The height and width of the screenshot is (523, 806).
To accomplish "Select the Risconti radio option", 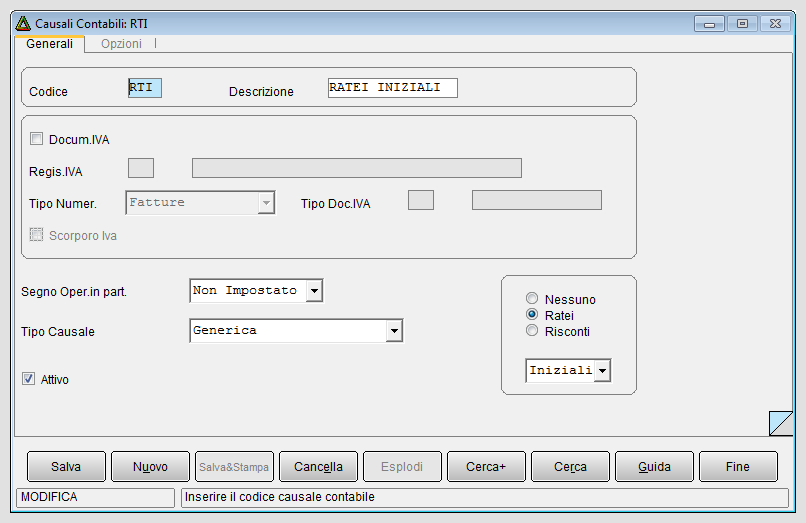I will [x=532, y=330].
